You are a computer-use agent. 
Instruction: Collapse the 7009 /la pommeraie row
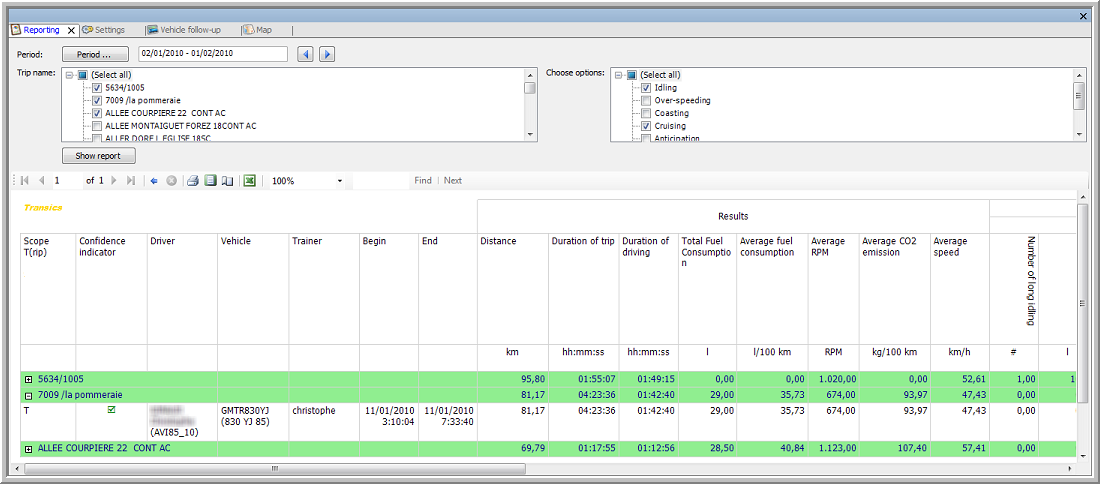[x=28, y=395]
